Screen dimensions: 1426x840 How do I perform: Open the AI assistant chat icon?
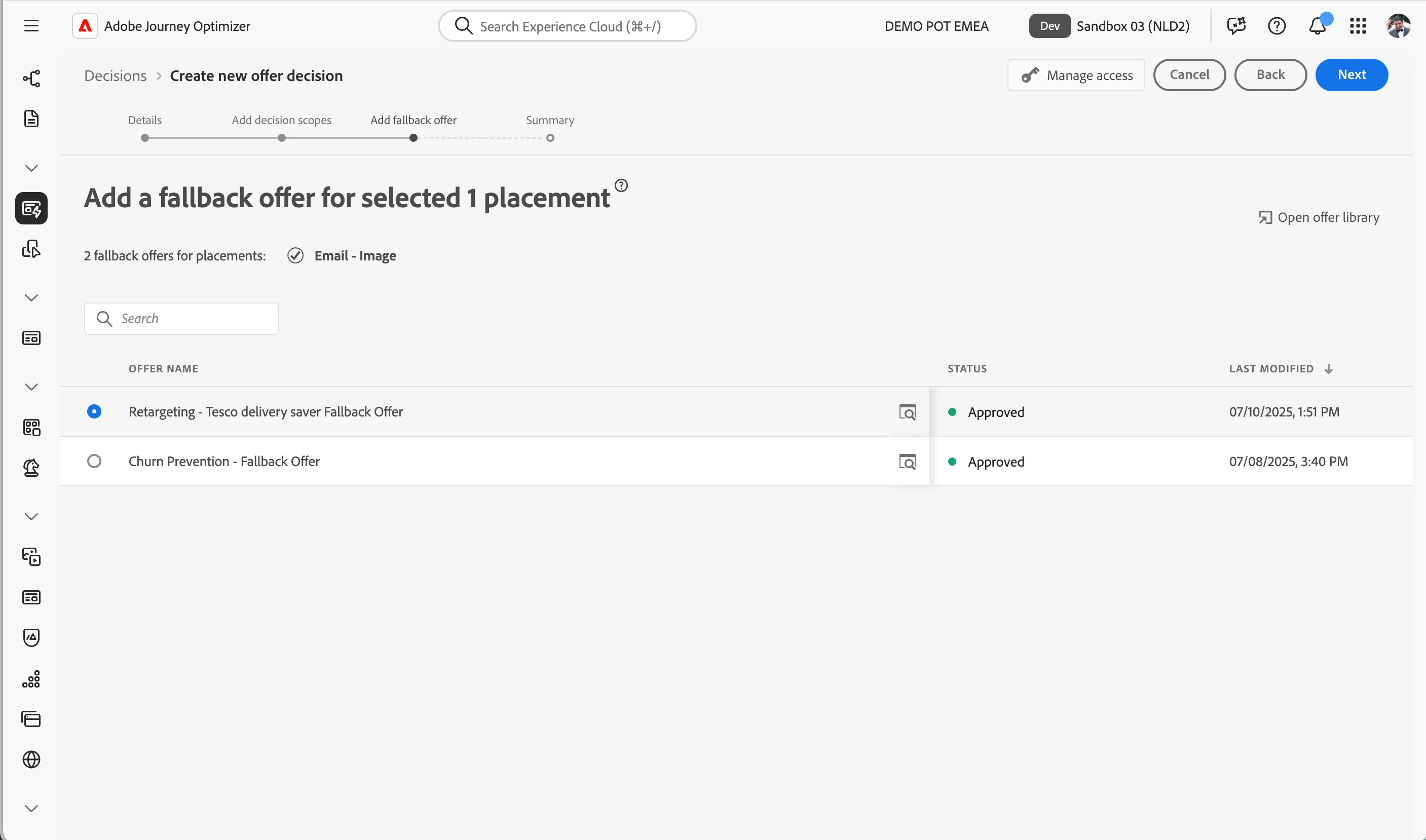point(1236,26)
